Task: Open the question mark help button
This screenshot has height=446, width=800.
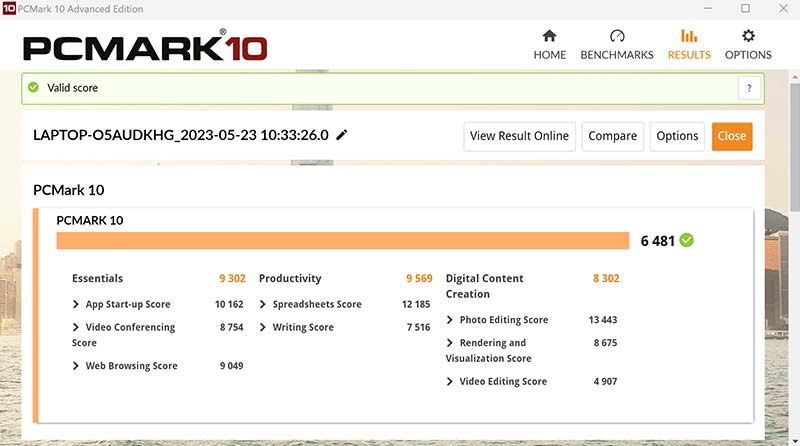Action: click(749, 88)
